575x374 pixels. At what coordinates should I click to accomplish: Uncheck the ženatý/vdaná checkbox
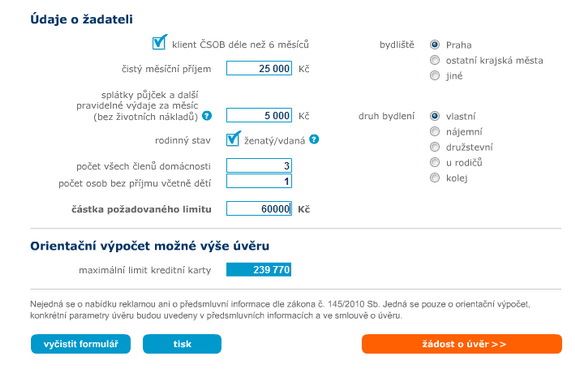tap(233, 139)
